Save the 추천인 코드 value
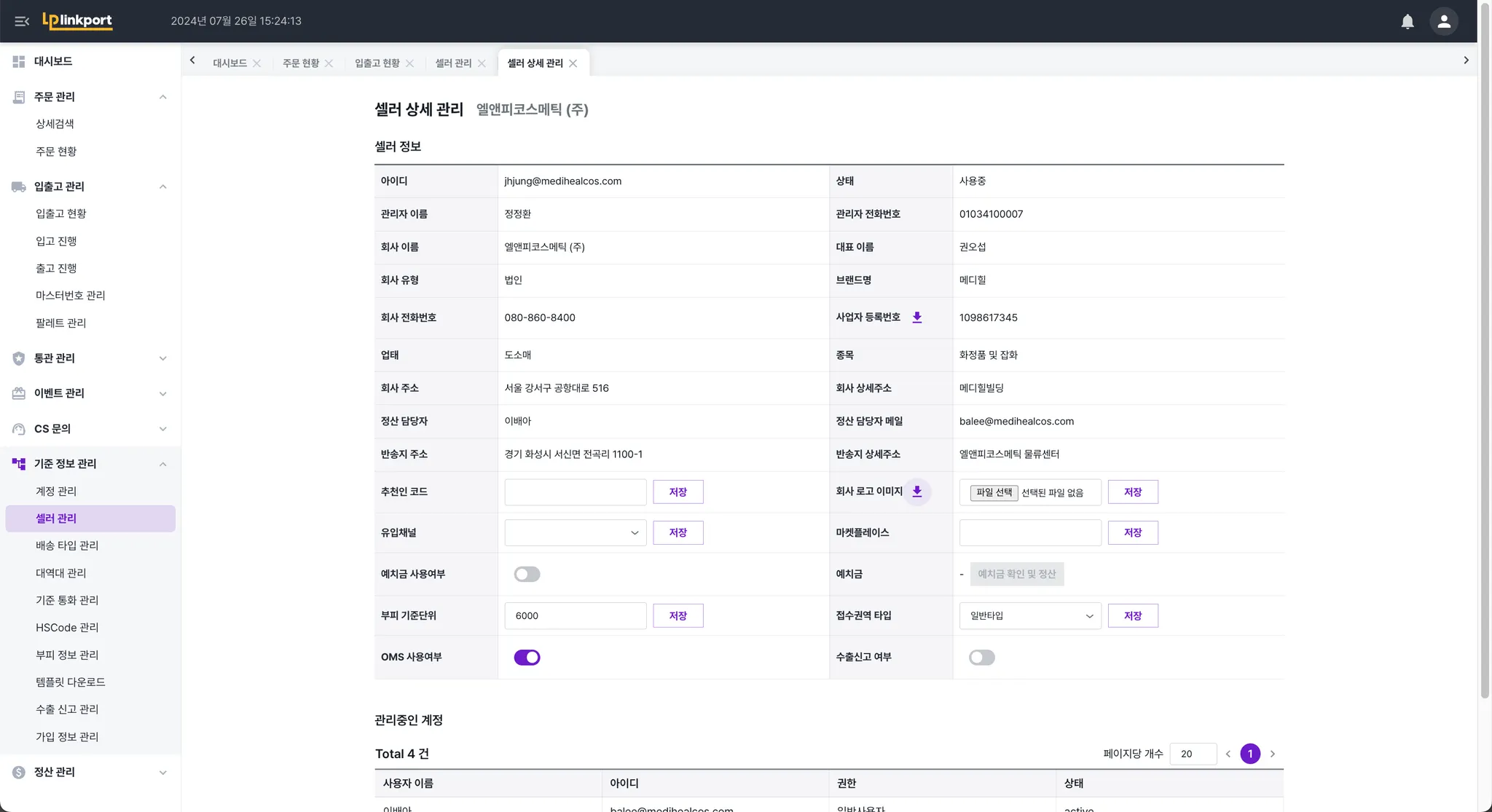Screen dimensions: 1492x812 click(678, 492)
